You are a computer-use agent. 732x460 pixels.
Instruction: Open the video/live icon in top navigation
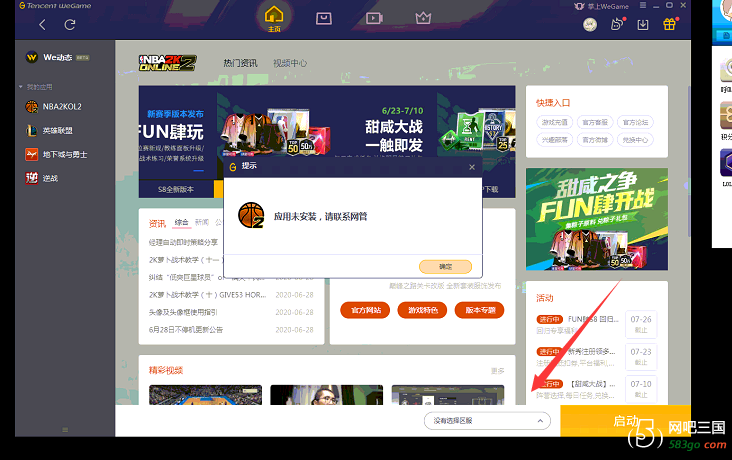[374, 18]
